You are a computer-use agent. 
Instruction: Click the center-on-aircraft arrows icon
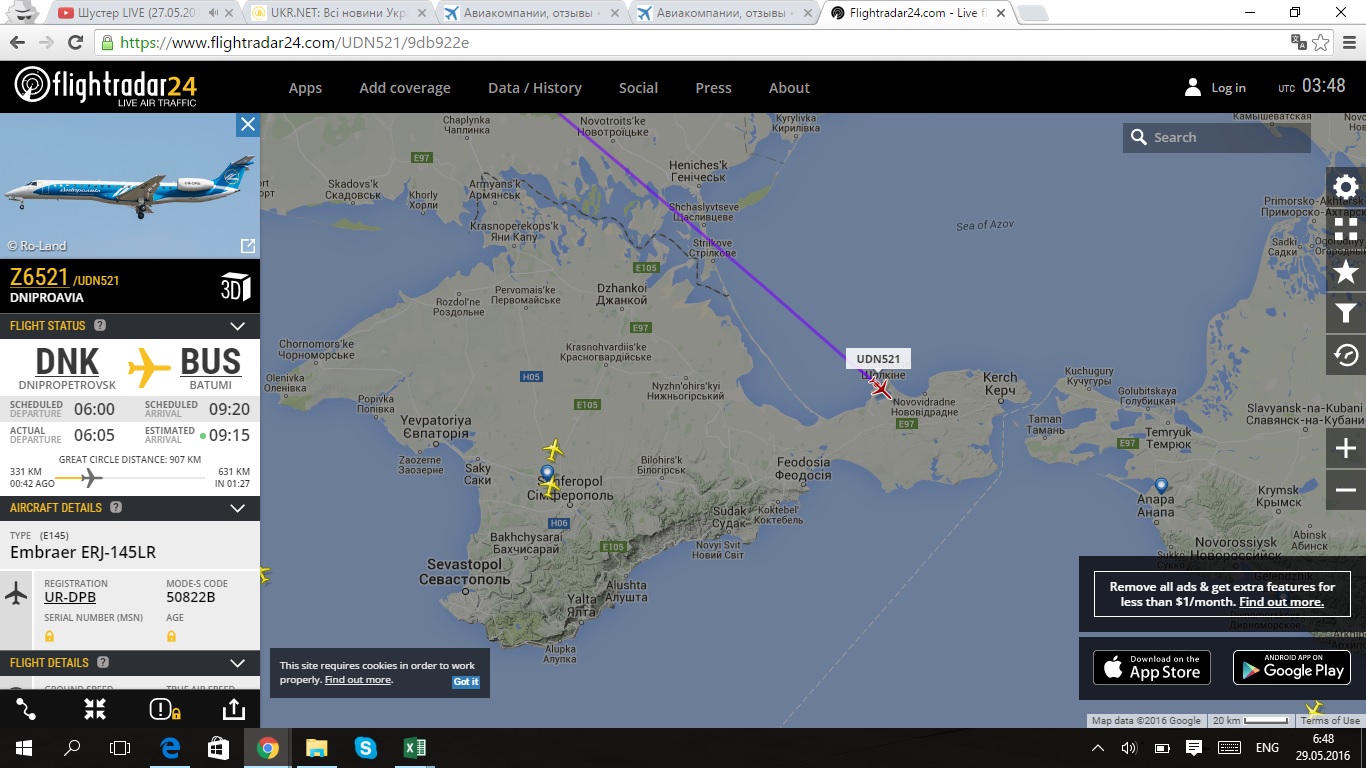[x=95, y=709]
